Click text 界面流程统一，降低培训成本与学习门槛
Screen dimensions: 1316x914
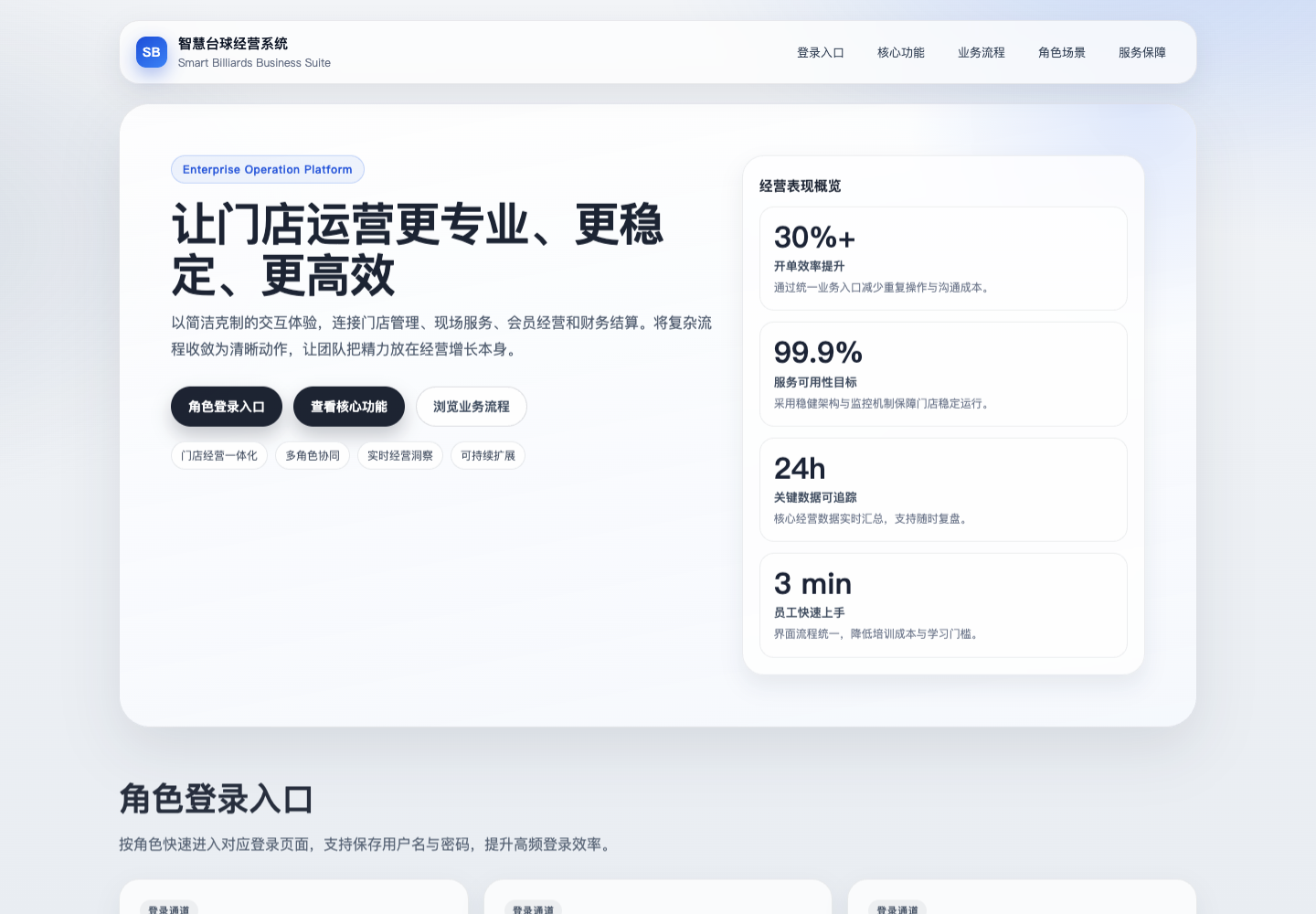click(878, 634)
